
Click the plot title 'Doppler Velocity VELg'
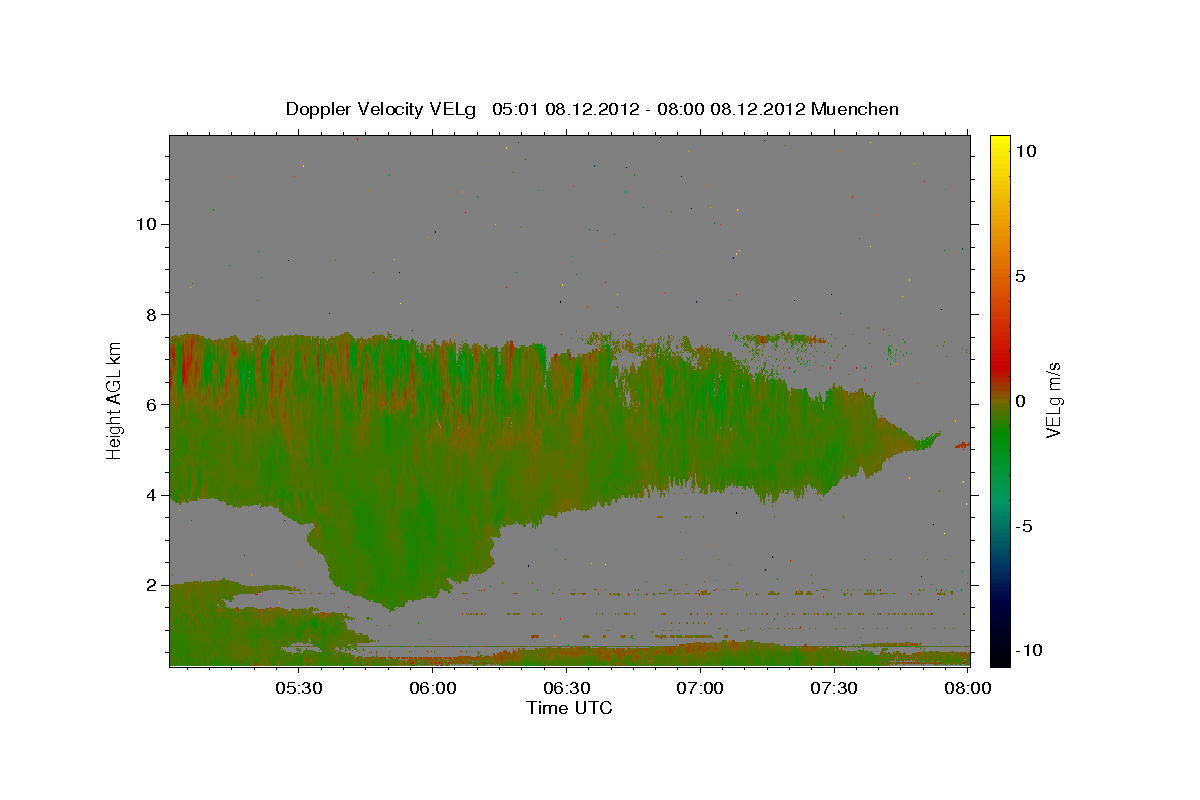tap(383, 109)
